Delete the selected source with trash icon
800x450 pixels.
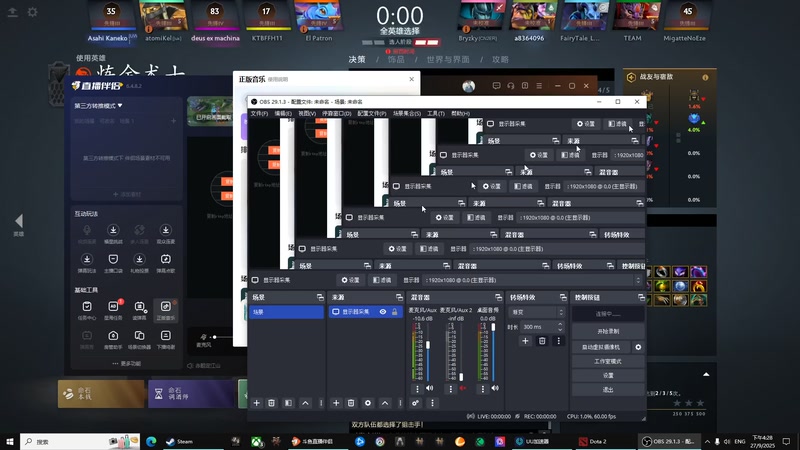[x=351, y=403]
